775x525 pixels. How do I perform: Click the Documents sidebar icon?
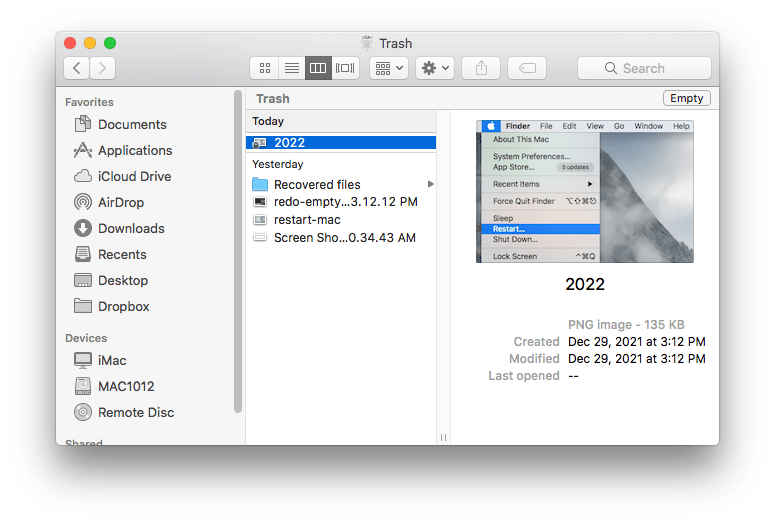(x=83, y=124)
